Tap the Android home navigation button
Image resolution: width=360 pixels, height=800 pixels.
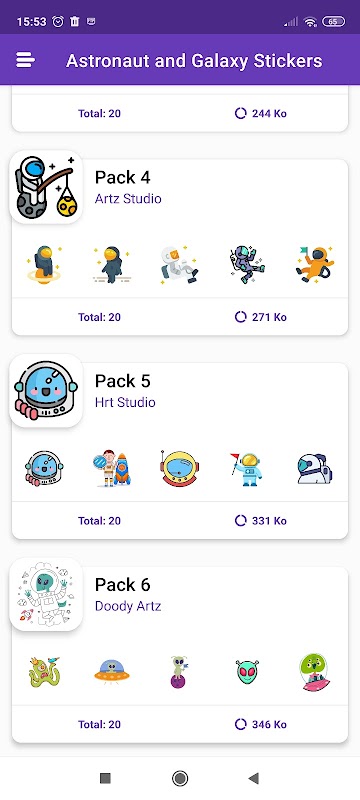(179, 778)
